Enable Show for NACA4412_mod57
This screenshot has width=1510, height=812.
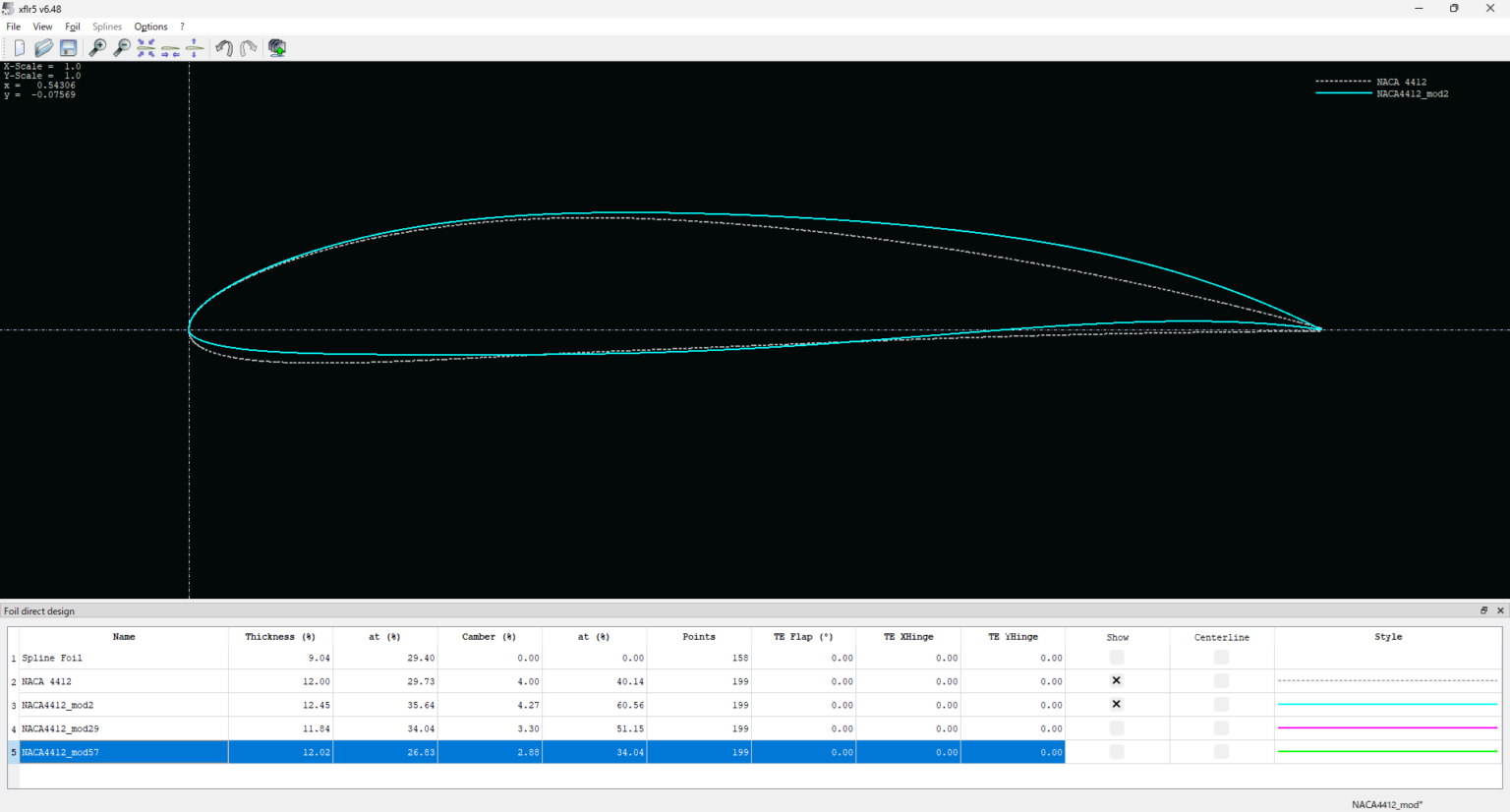tap(1116, 752)
